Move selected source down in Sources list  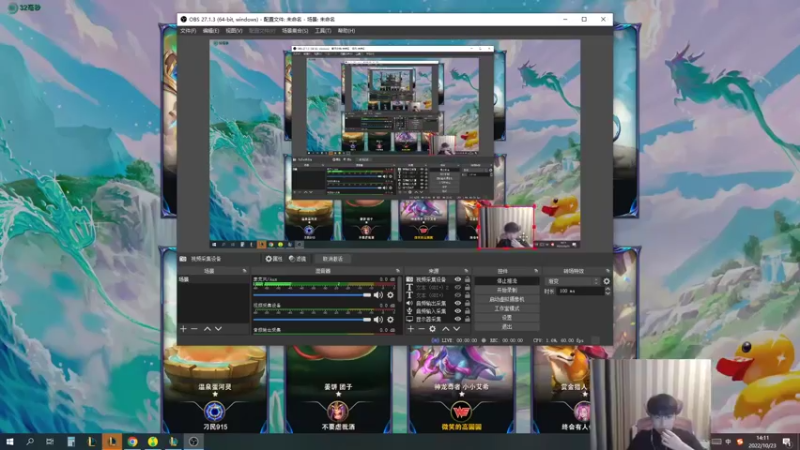[457, 329]
